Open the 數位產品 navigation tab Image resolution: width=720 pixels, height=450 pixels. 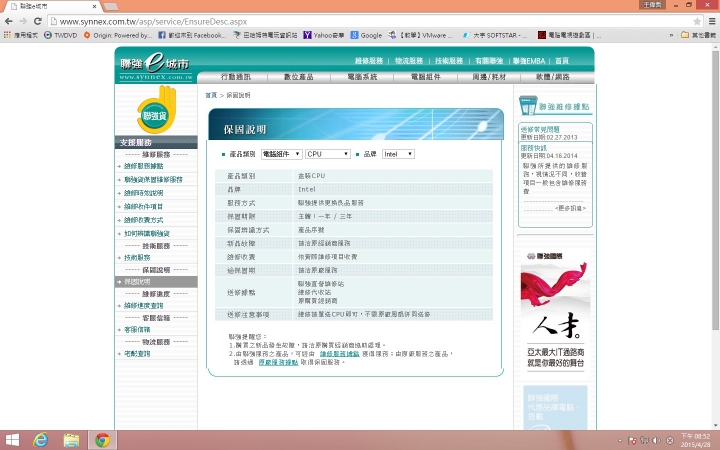pyautogui.click(x=298, y=77)
